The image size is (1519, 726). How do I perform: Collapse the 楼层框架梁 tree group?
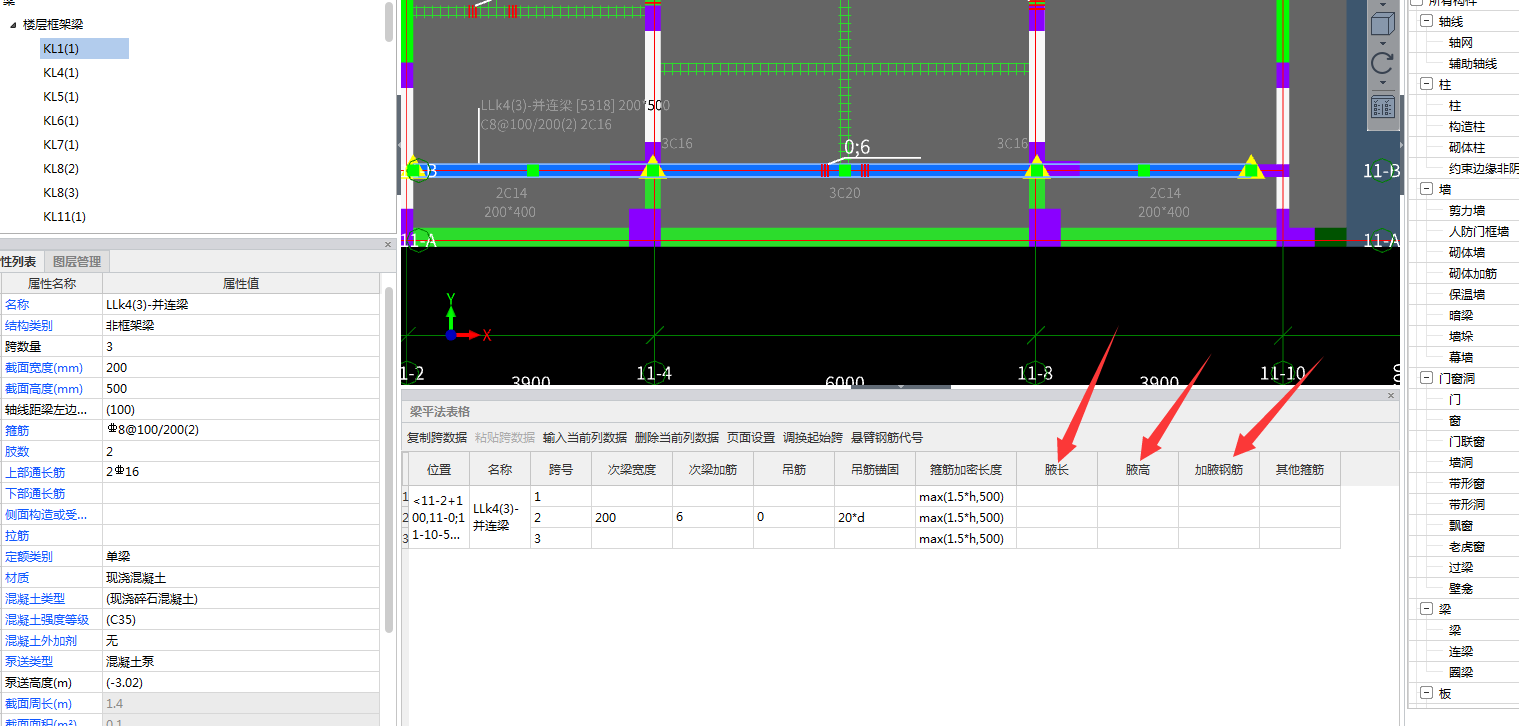(12, 23)
